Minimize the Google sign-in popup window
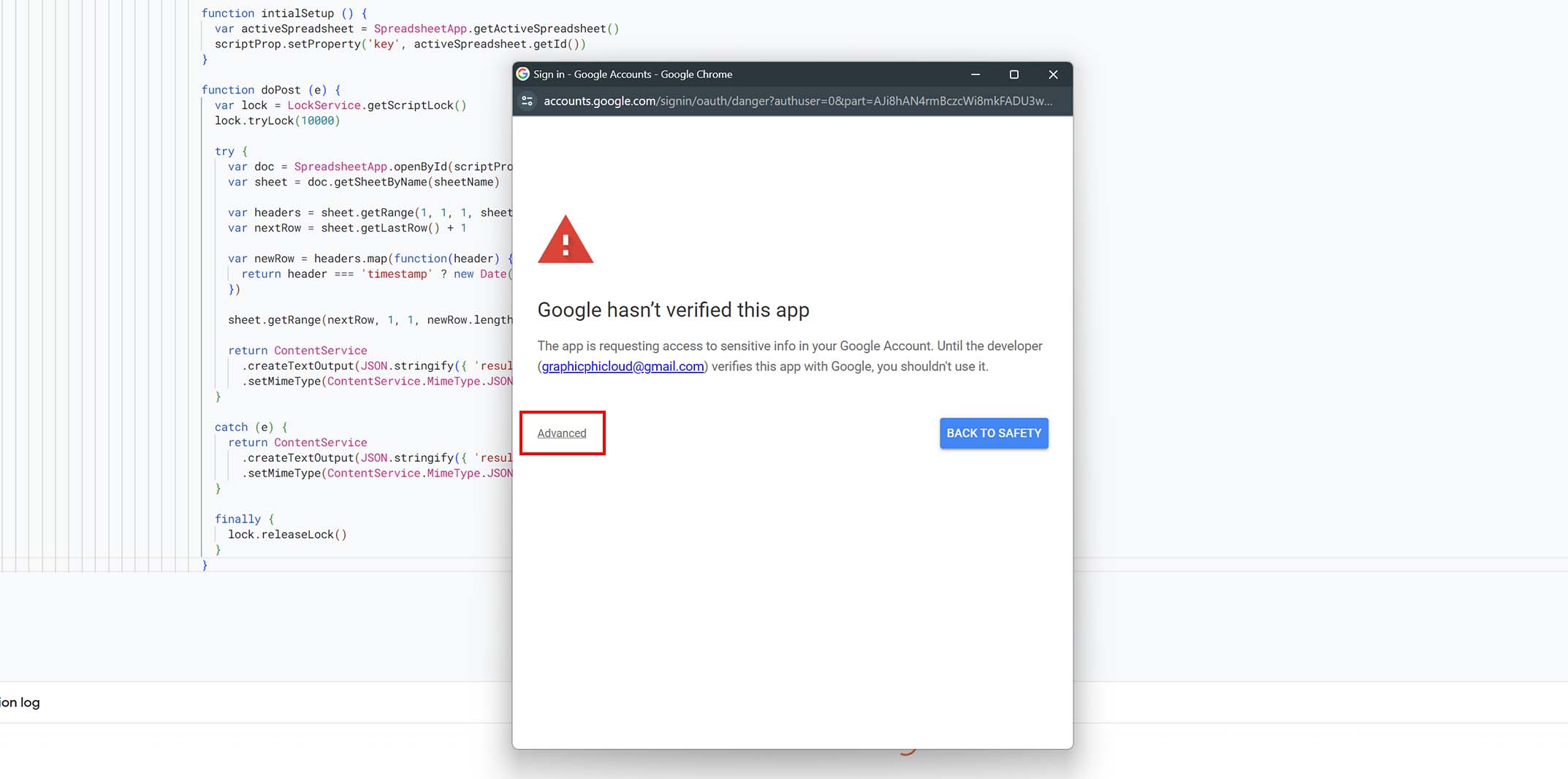 975,75
